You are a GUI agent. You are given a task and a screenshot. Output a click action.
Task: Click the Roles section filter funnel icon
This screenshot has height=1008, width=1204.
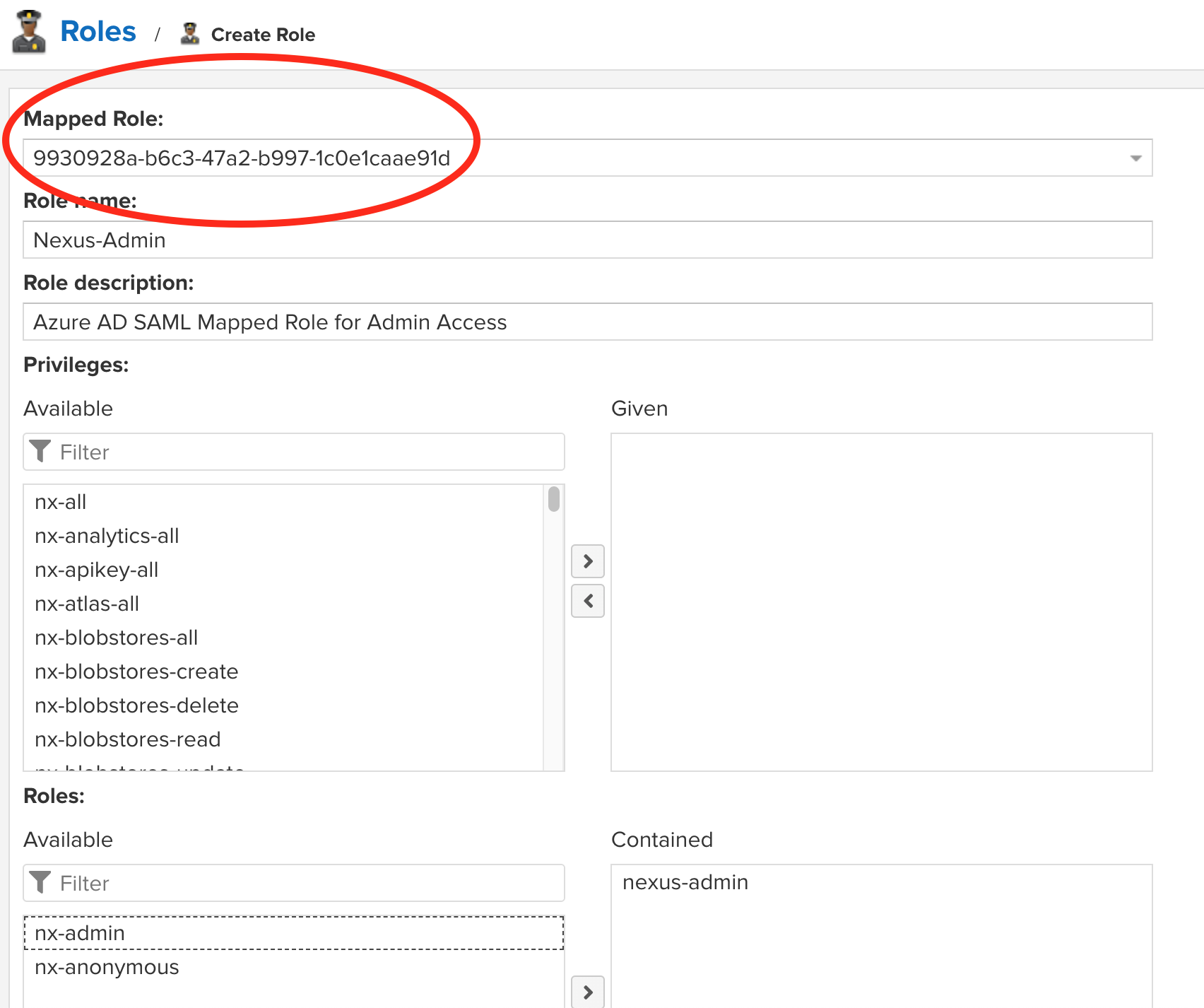click(x=40, y=883)
